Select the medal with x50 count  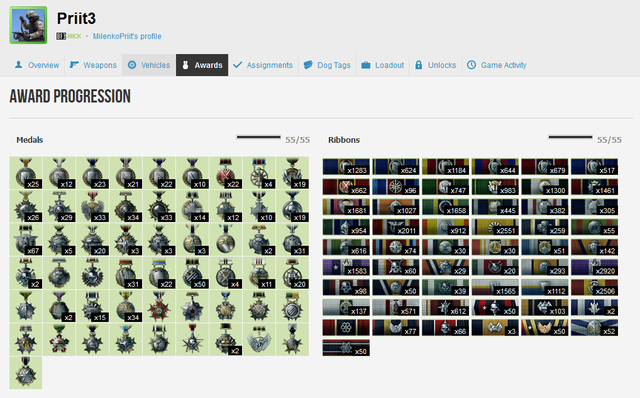tap(192, 273)
